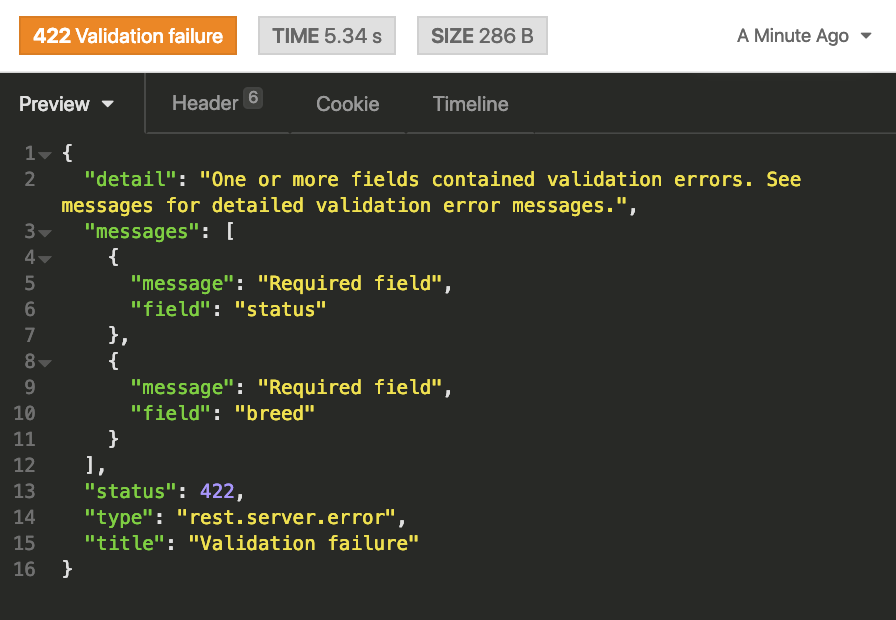The width and height of the screenshot is (896, 620).
Task: Click the TIME 5.34 s response tag
Action: click(326, 36)
